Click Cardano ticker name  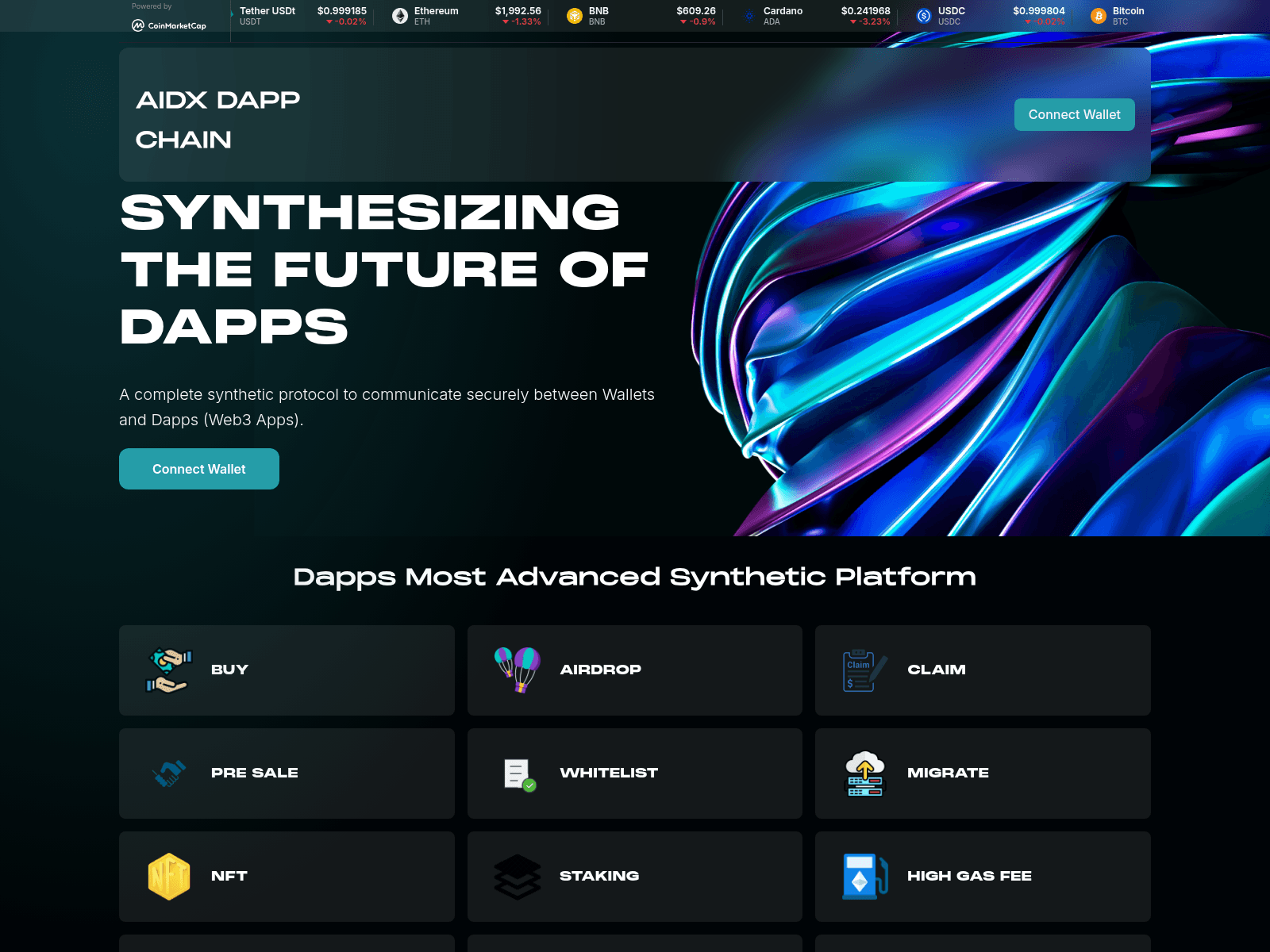point(783,11)
